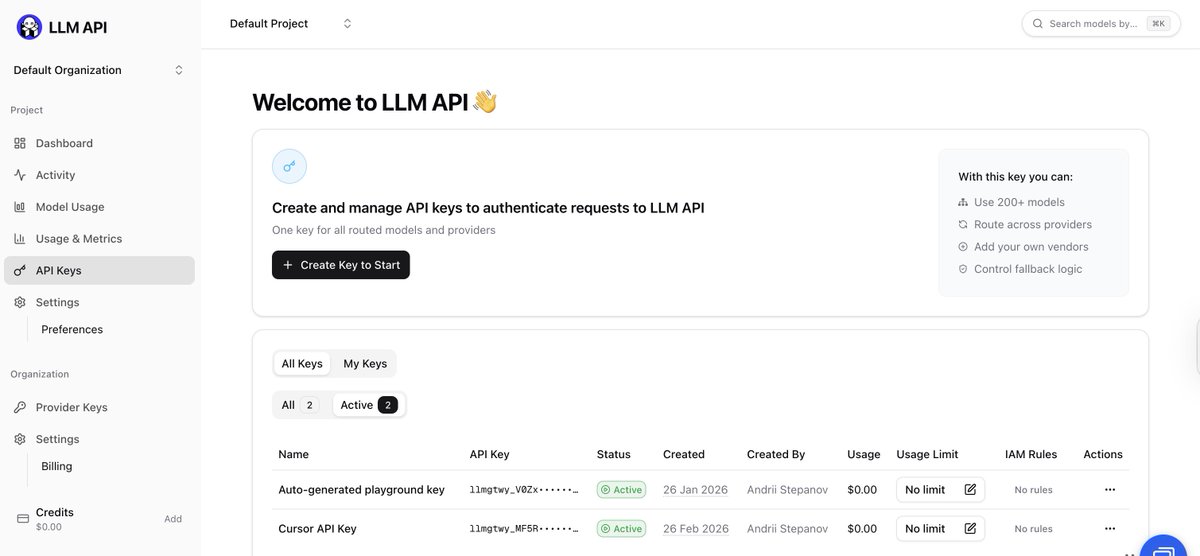Click the Status column header
The image size is (1200, 556).
coord(614,454)
